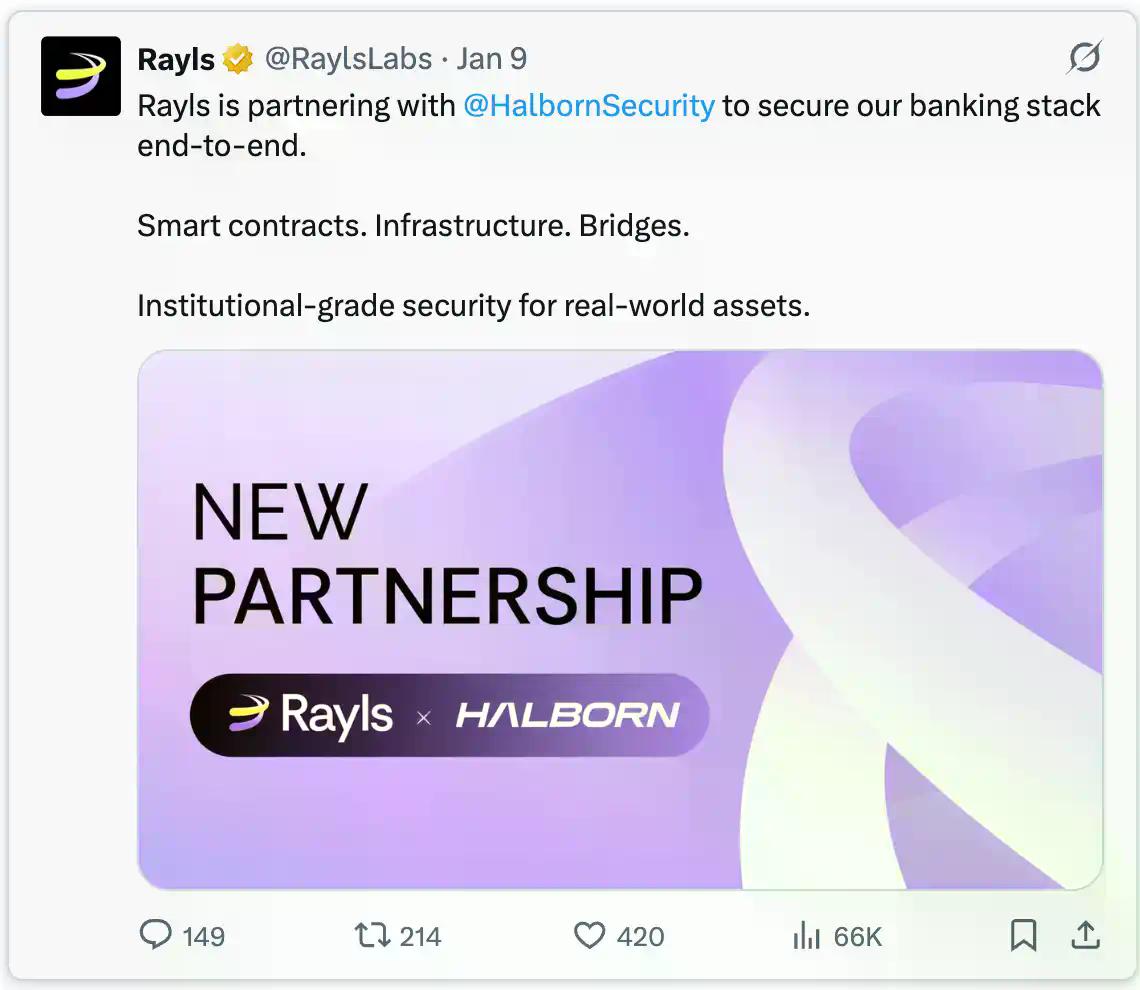Open the Rayls display name link
1140x990 pixels.
point(176,59)
